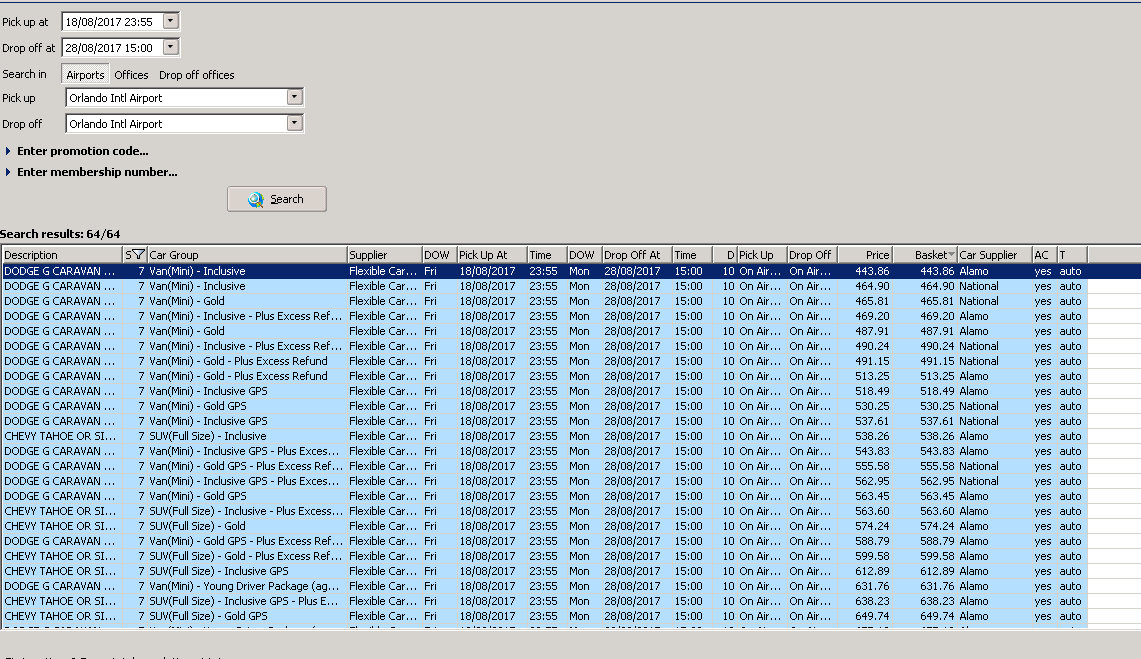Click the Search globe magnifier icon

click(255, 199)
